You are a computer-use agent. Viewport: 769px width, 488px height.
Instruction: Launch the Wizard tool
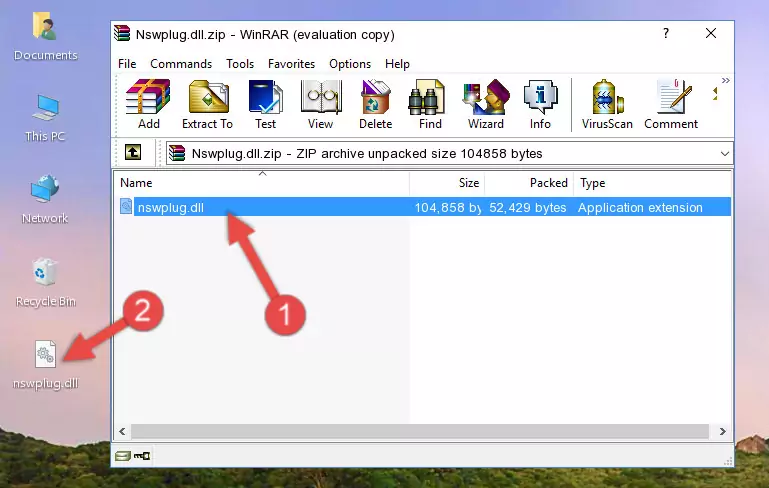486,104
